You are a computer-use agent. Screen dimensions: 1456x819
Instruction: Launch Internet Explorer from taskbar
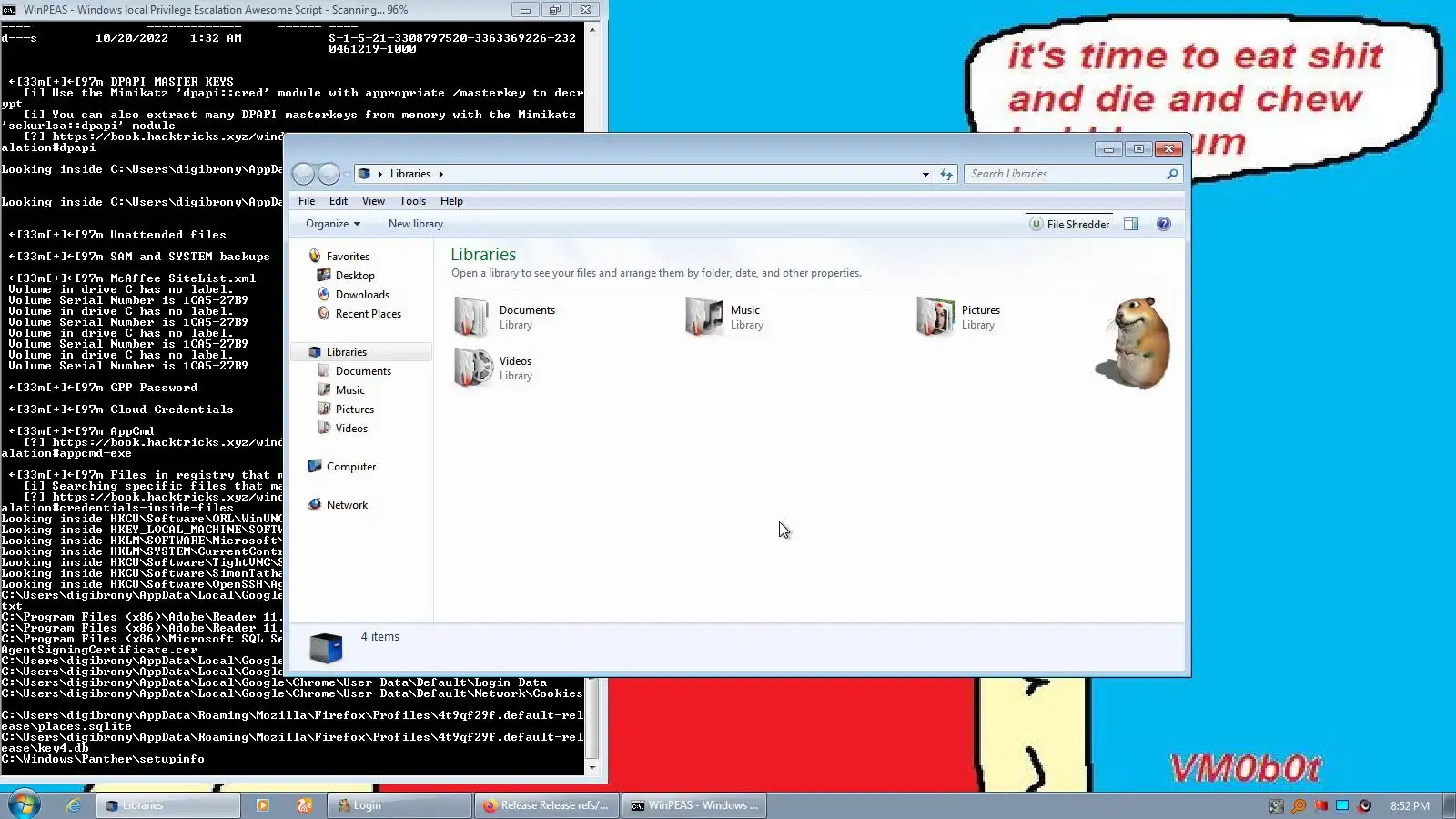pos(74,805)
